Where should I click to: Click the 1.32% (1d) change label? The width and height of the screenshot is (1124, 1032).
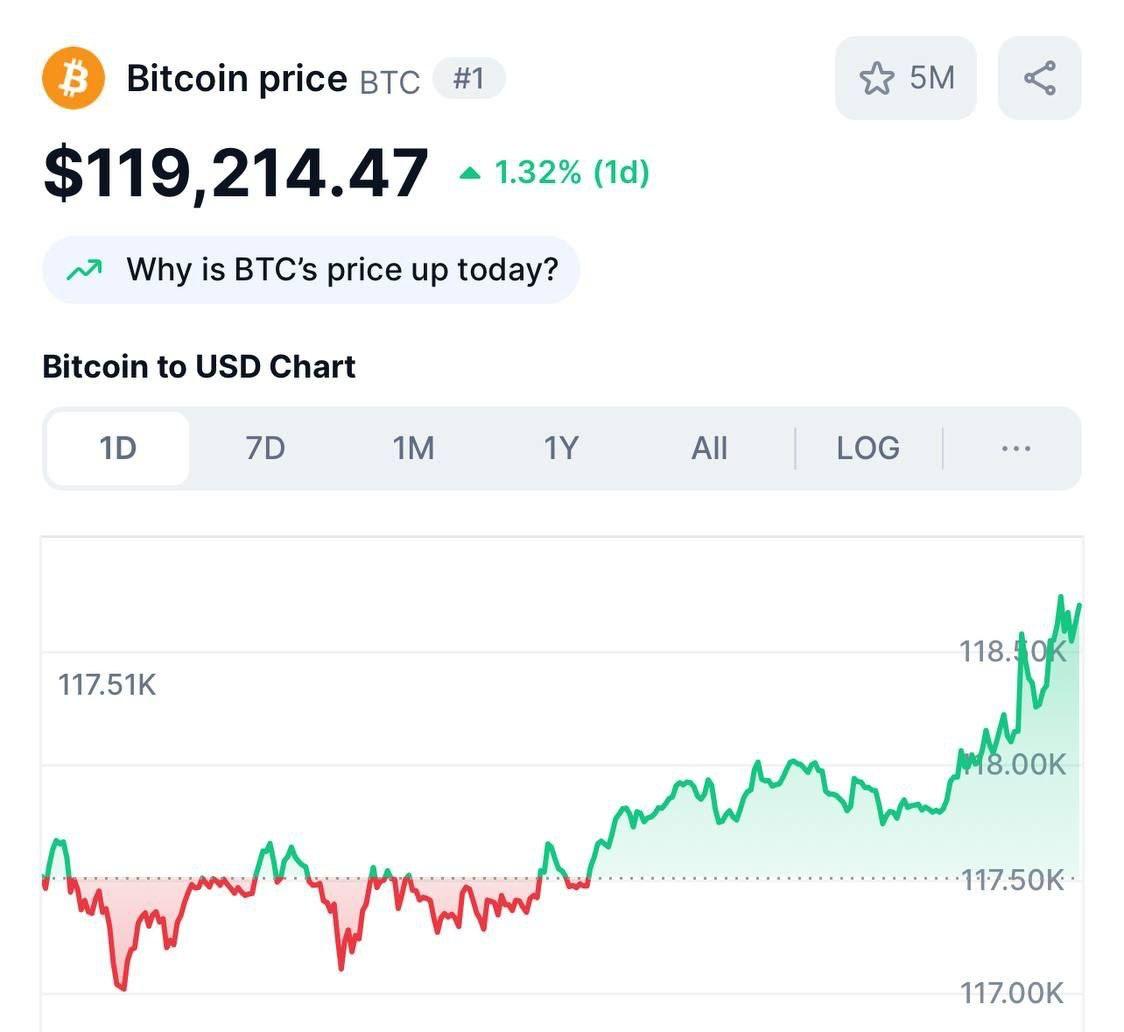572,173
